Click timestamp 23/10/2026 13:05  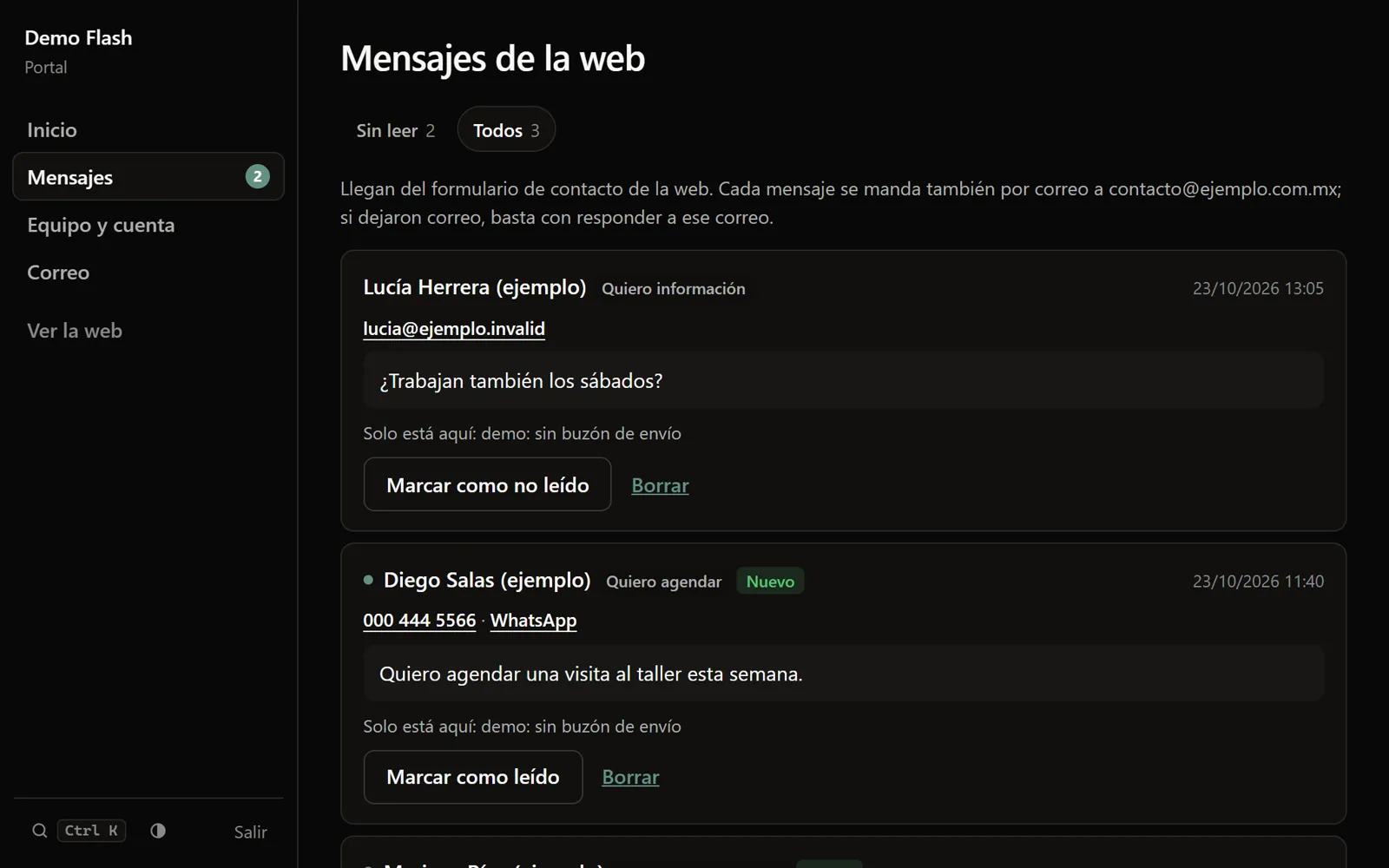point(1258,288)
